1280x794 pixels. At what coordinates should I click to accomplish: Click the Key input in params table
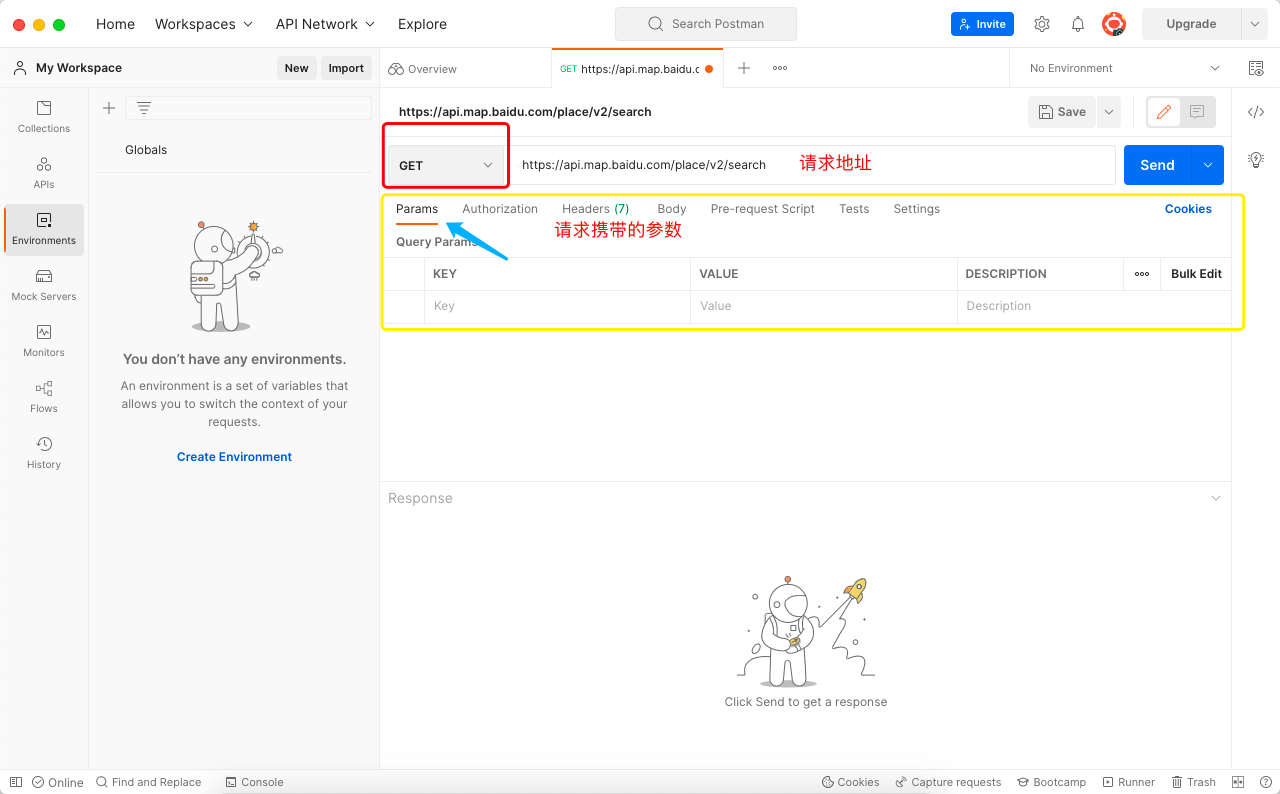pos(557,306)
